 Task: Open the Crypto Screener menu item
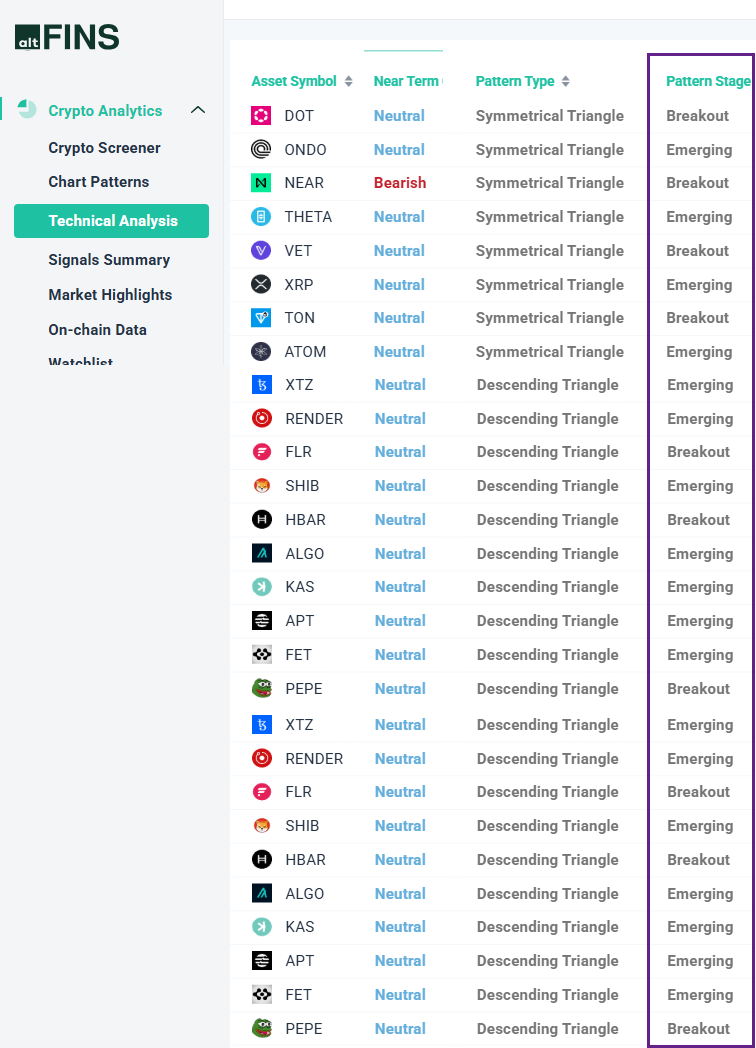[104, 148]
